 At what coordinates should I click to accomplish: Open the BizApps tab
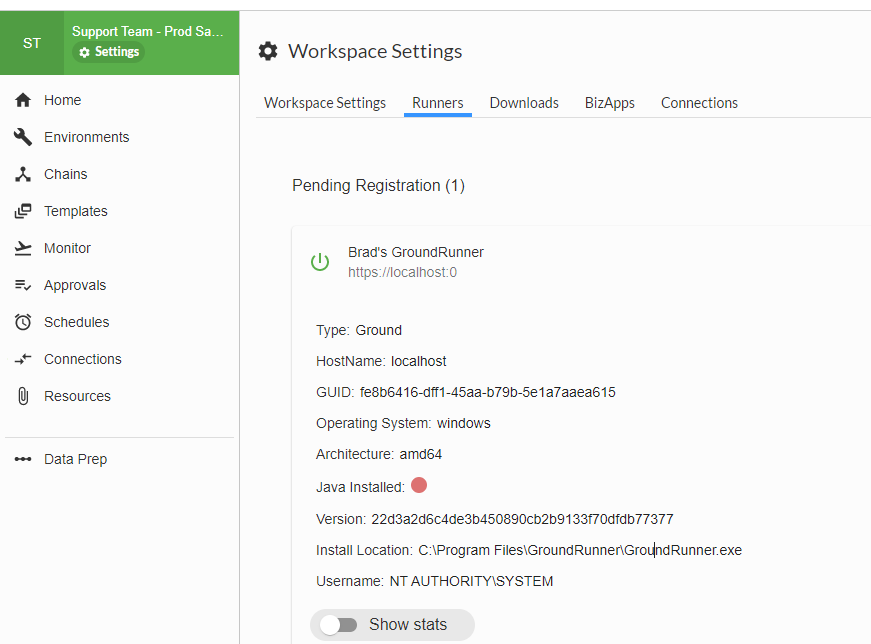pos(610,102)
